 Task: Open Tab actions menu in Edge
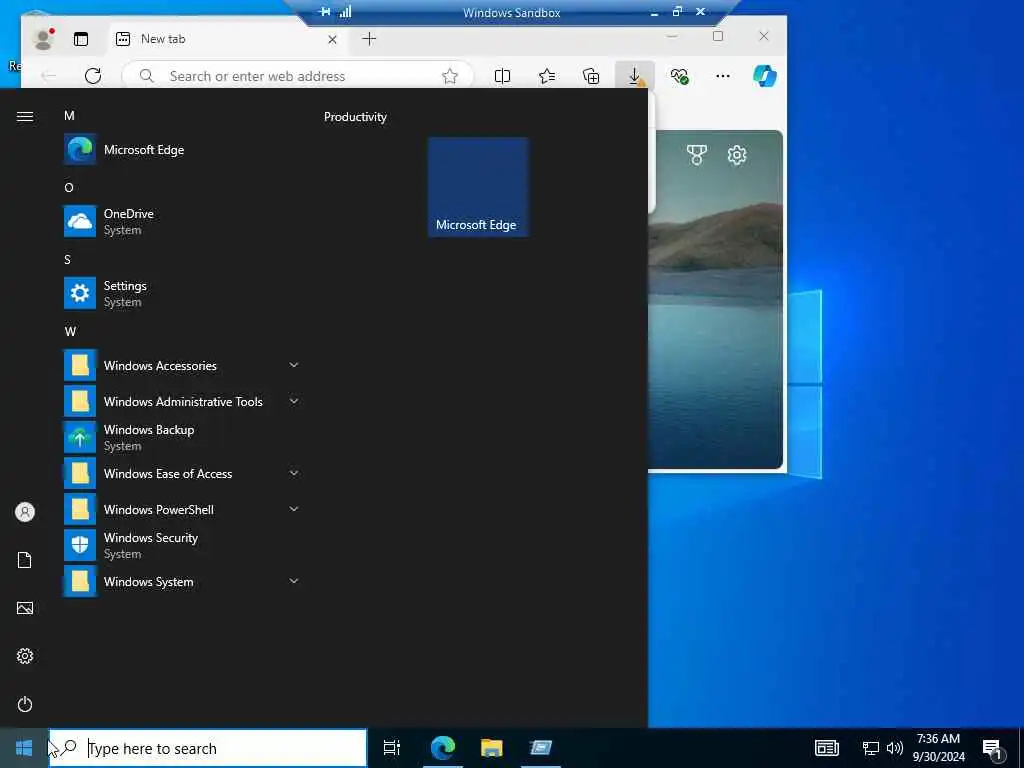click(x=81, y=39)
